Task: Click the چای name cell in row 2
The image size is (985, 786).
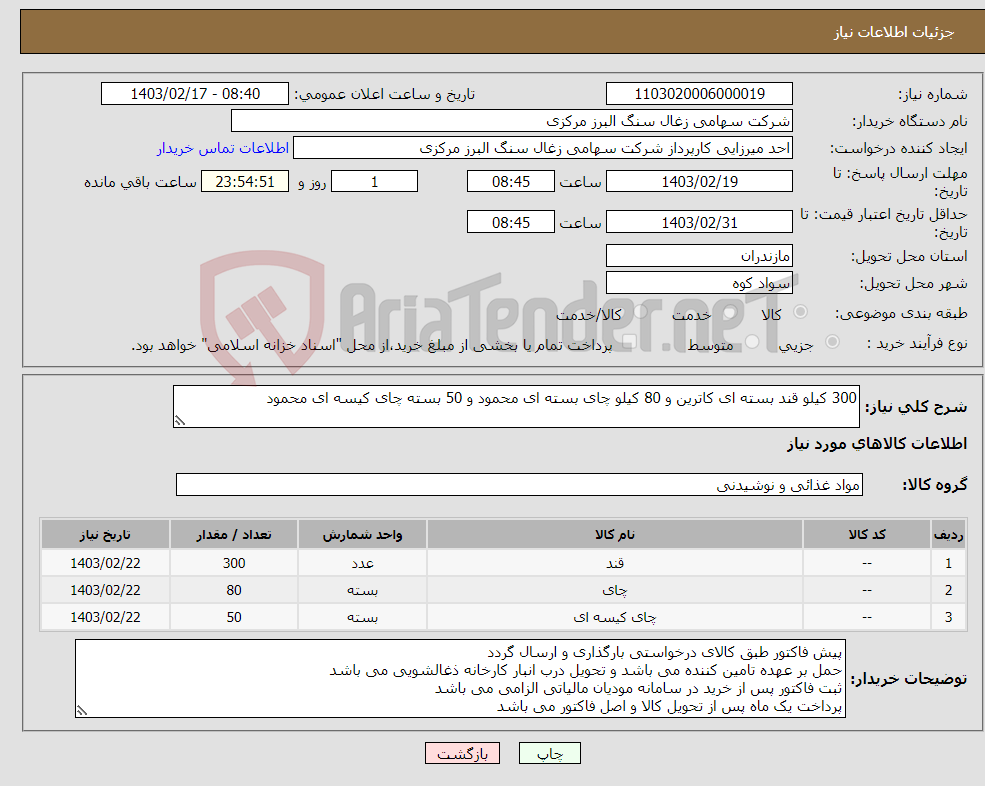Action: (614, 590)
